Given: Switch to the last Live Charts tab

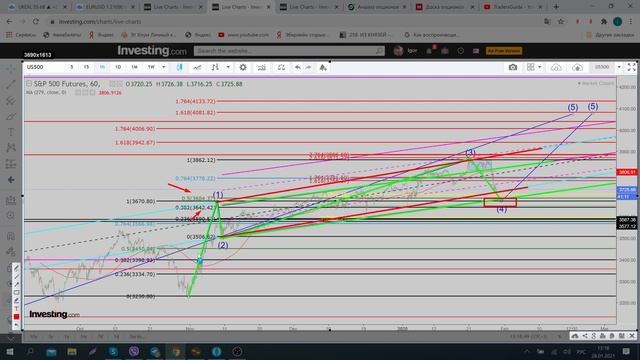Looking at the screenshot, I should point(309,7).
